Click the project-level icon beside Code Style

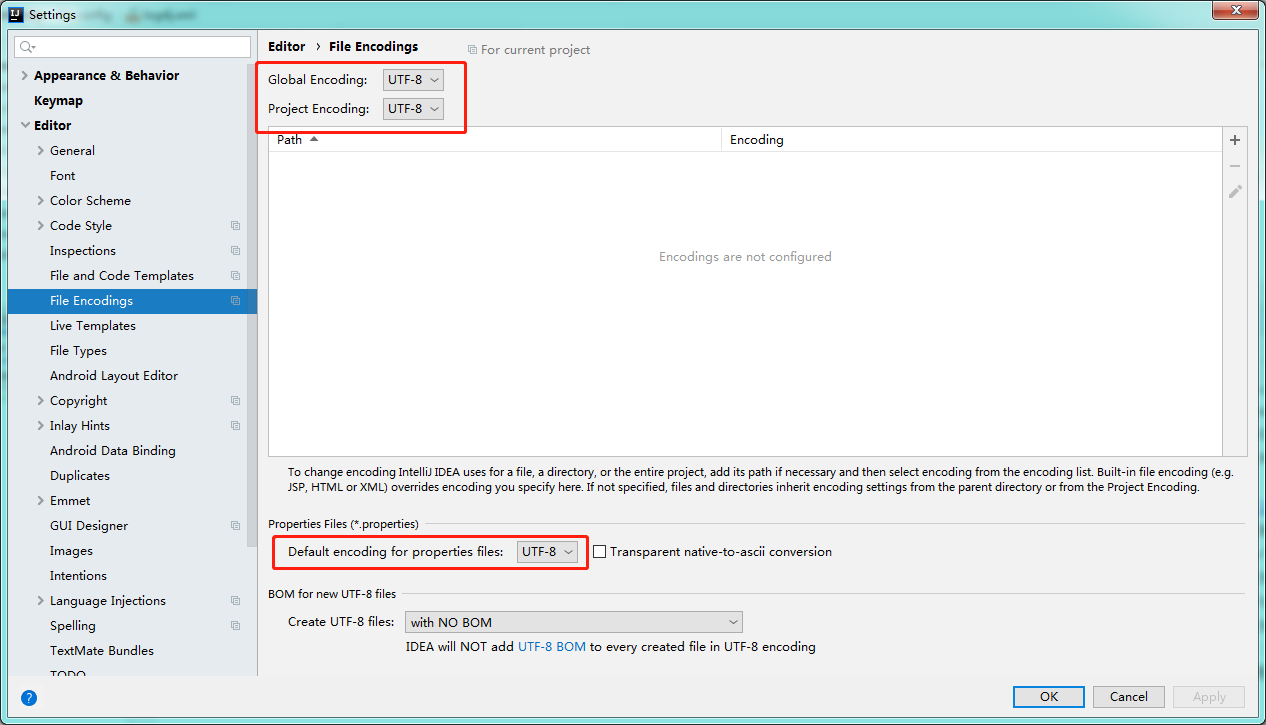[x=235, y=226]
